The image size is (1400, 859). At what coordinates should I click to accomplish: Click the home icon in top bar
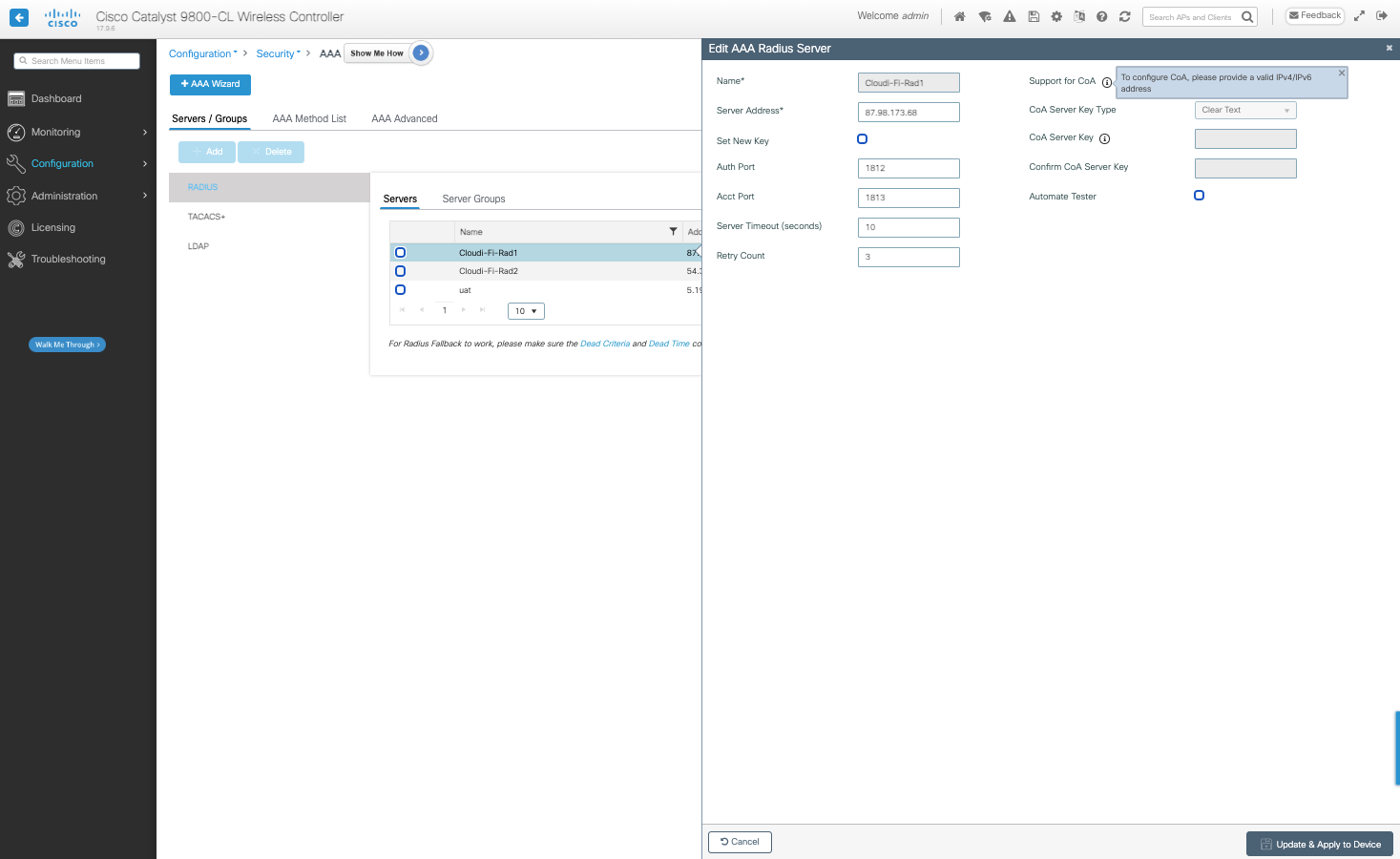(959, 16)
